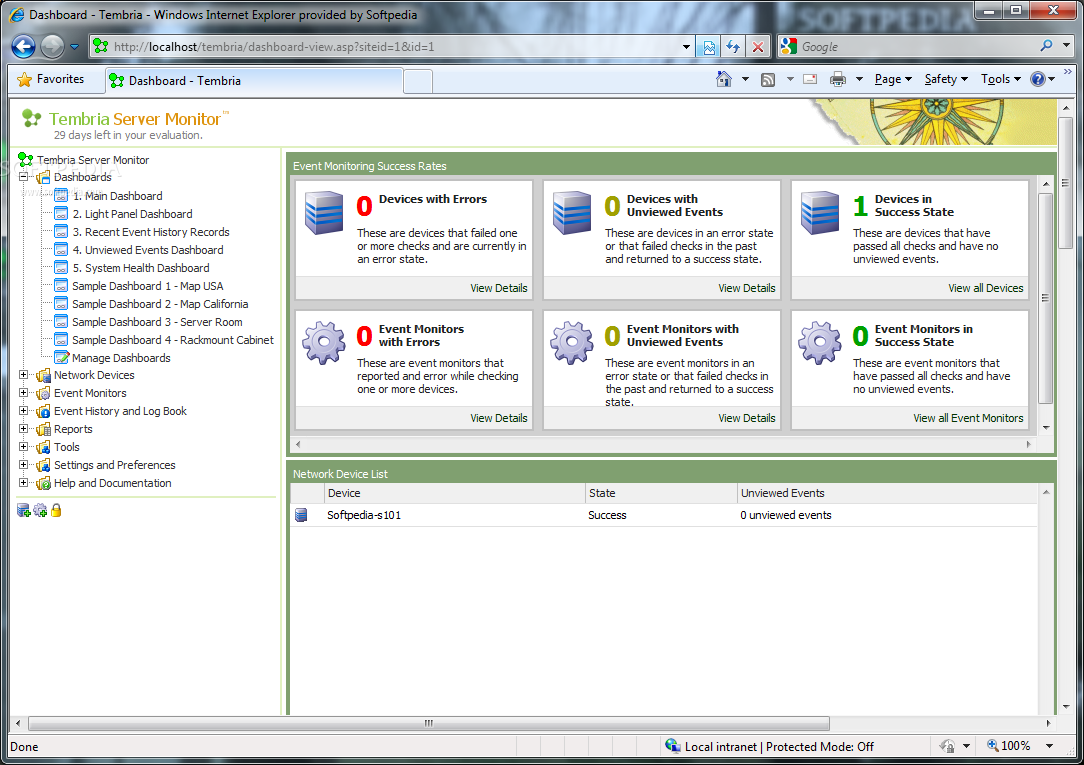
Task: Click View Details under Event Monitors with Errors
Action: (x=498, y=418)
